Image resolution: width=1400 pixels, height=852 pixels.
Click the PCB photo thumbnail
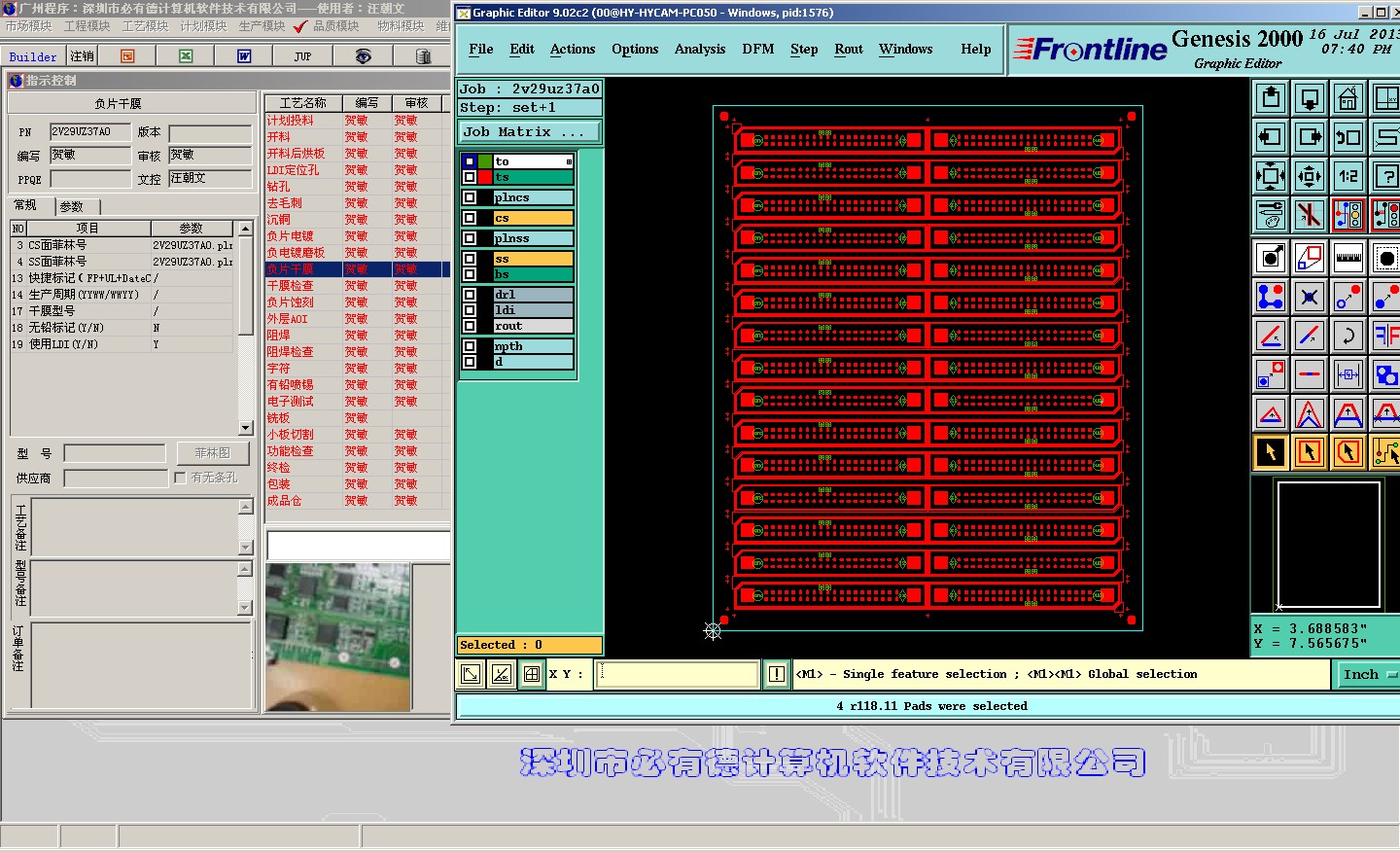click(x=338, y=637)
